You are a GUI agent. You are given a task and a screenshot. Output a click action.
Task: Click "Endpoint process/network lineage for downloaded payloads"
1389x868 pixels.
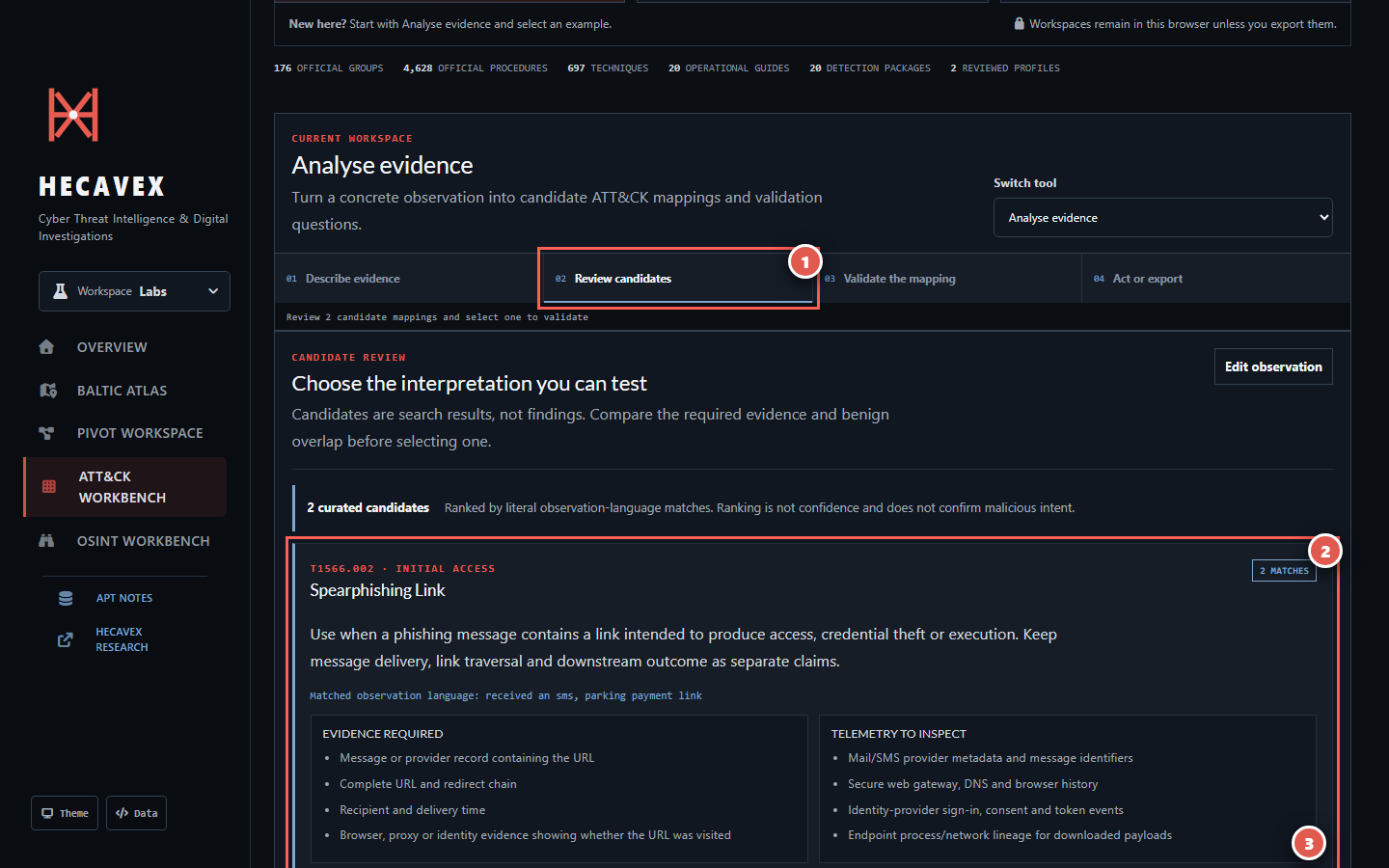pos(1010,835)
